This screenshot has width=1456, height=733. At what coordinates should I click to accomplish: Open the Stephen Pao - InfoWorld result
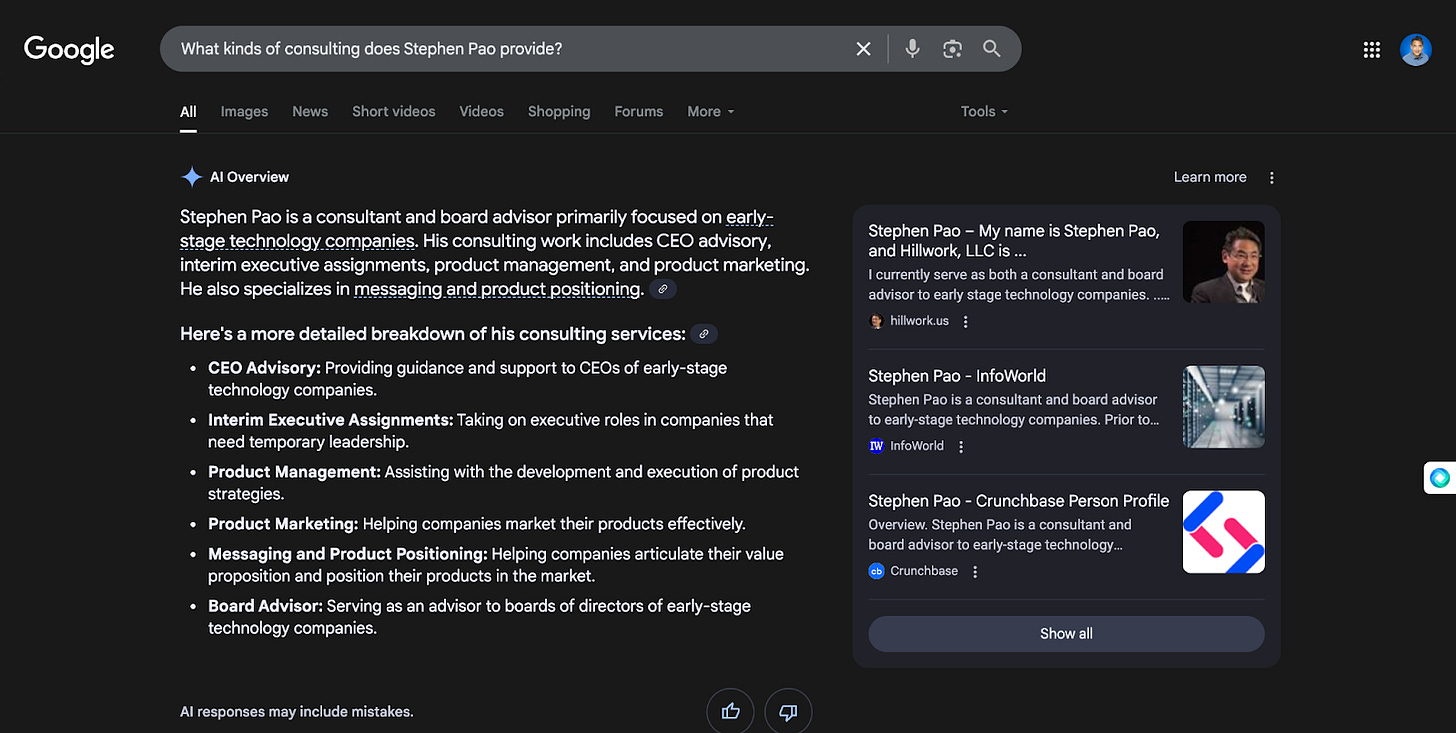point(957,376)
